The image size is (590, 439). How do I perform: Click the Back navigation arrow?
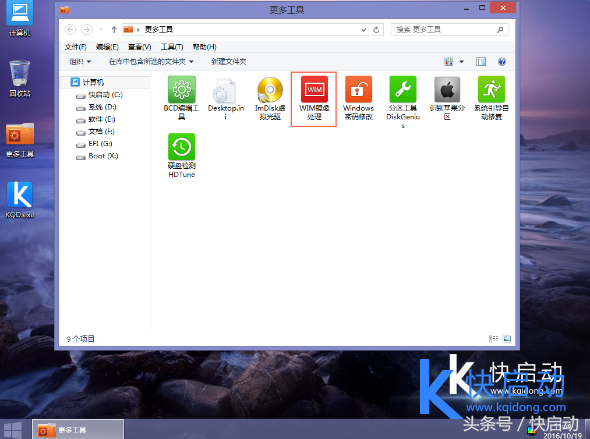(70, 29)
